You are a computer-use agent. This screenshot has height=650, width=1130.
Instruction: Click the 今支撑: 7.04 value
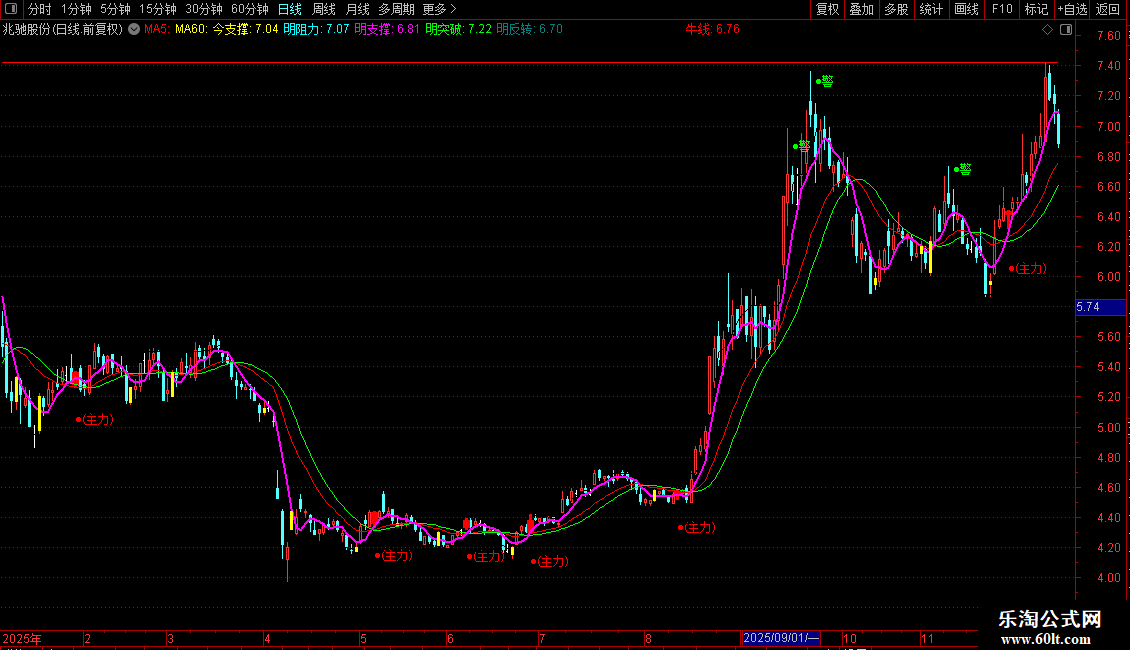coord(245,30)
